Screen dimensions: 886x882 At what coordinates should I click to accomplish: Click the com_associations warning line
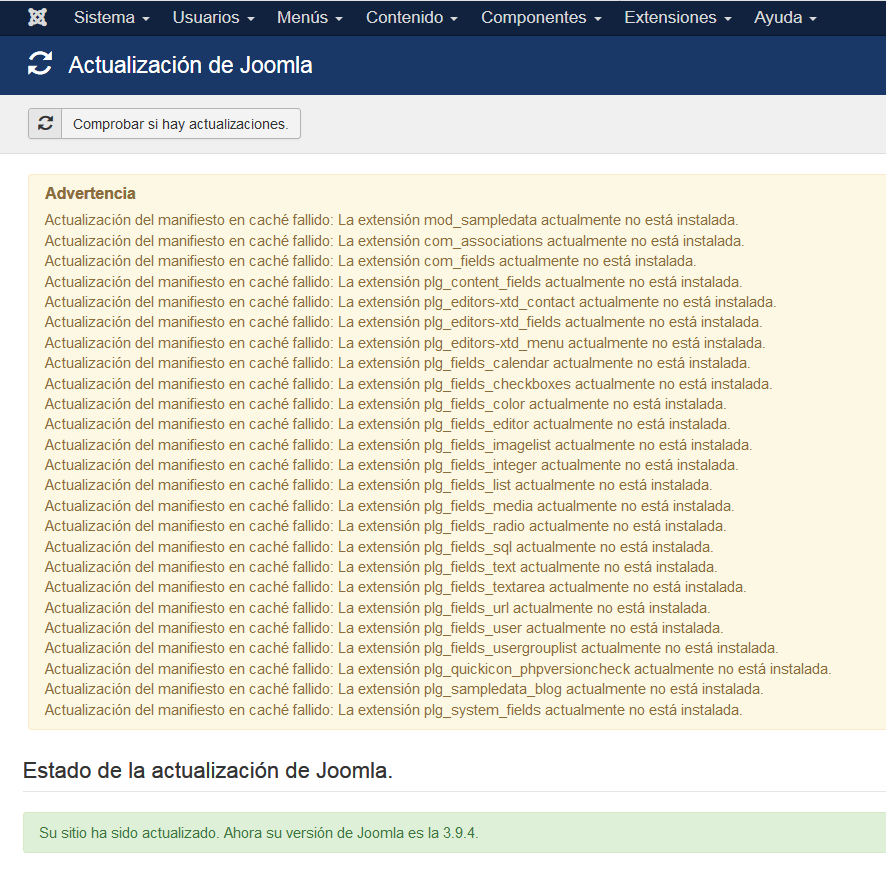pyautogui.click(x=394, y=241)
